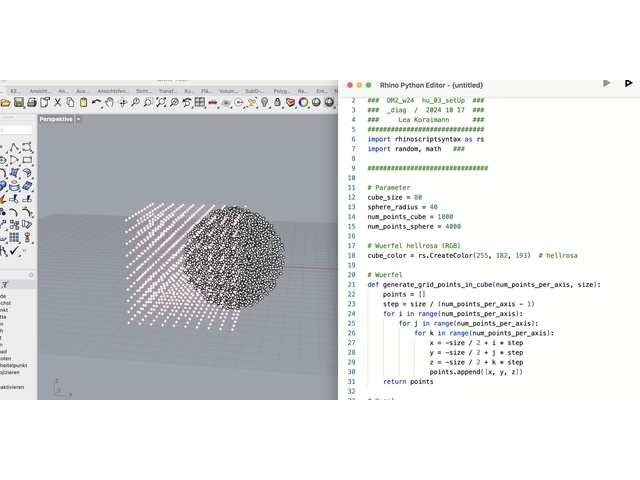
Task: Click the color wheel icon
Action: (x=303, y=102)
